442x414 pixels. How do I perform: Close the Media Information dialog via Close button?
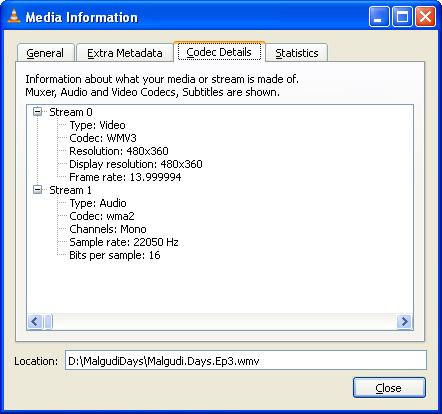[x=389, y=388]
